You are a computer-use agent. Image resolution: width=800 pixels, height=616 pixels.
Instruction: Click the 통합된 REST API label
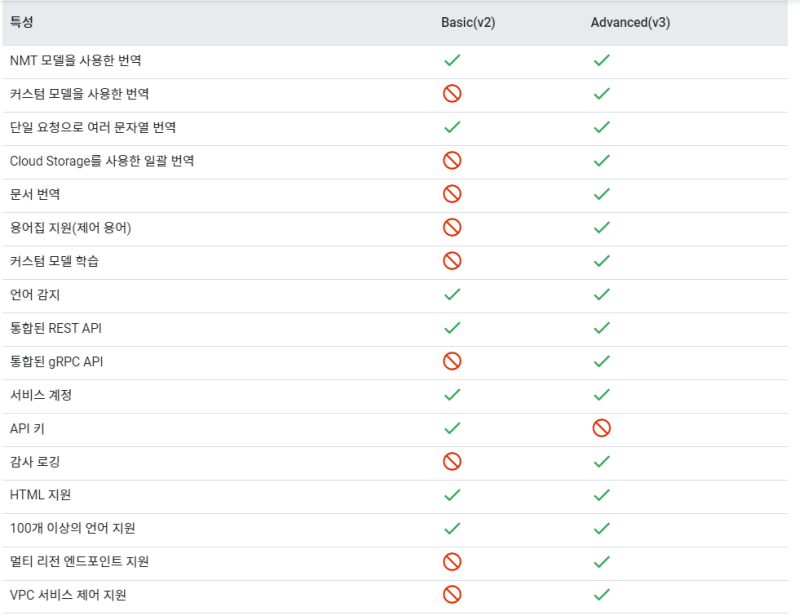click(56, 327)
